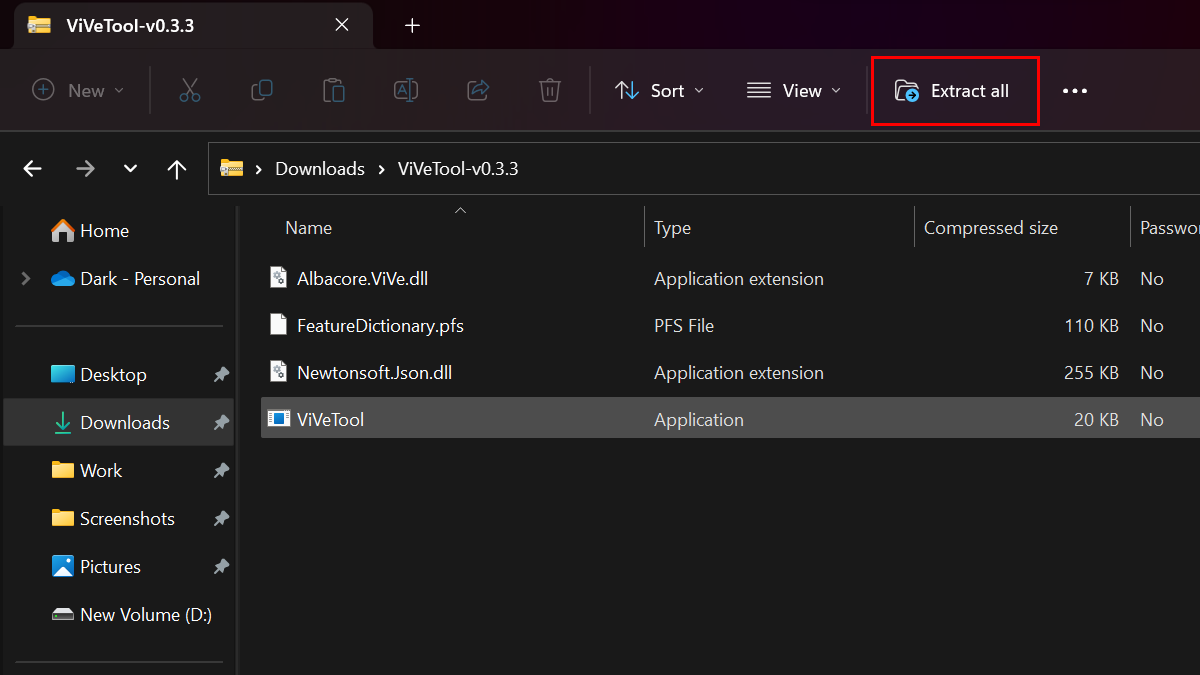Image resolution: width=1200 pixels, height=675 pixels.
Task: Select the ViVeTool application file
Action: click(330, 420)
